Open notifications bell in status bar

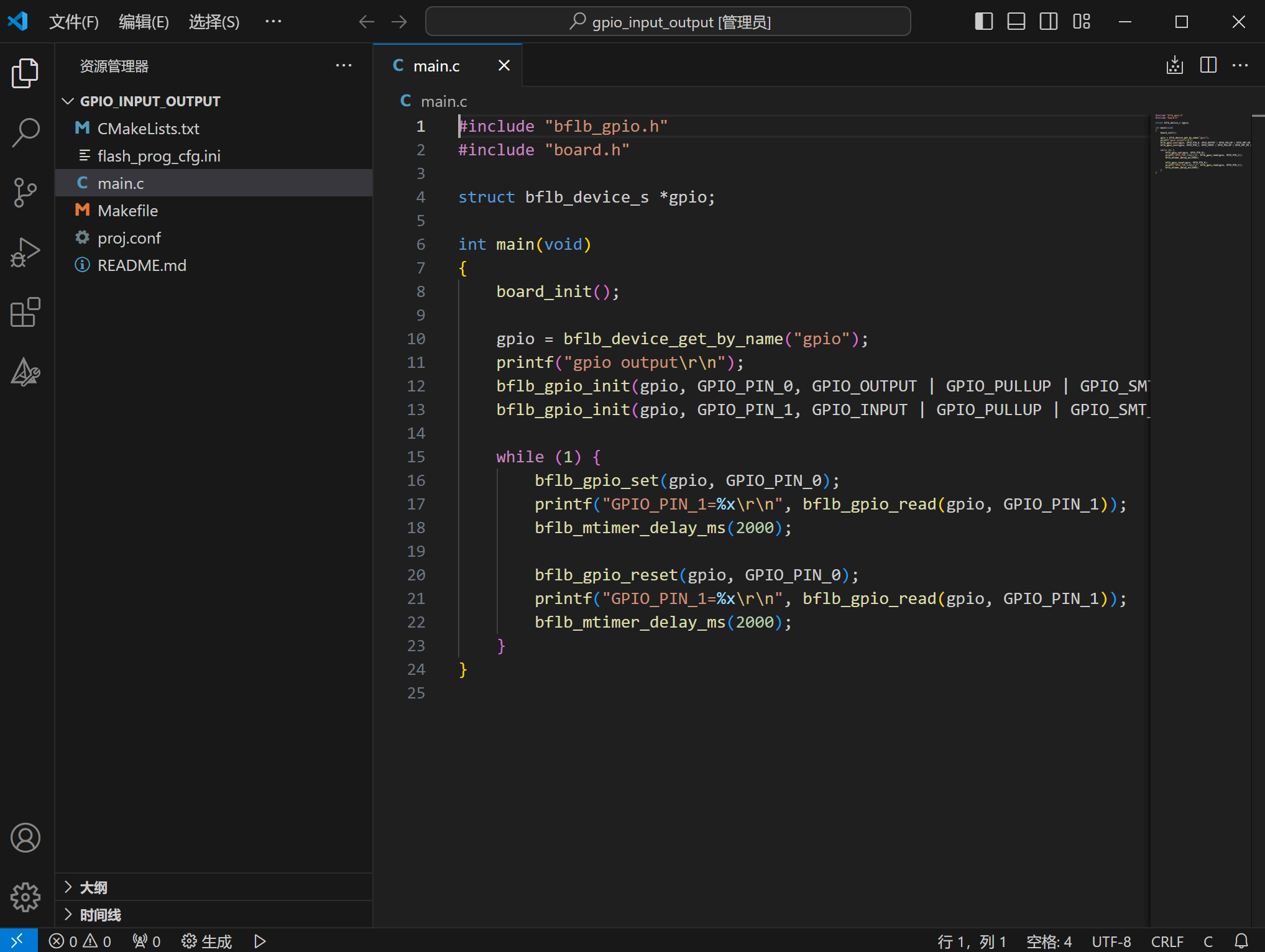click(1241, 941)
